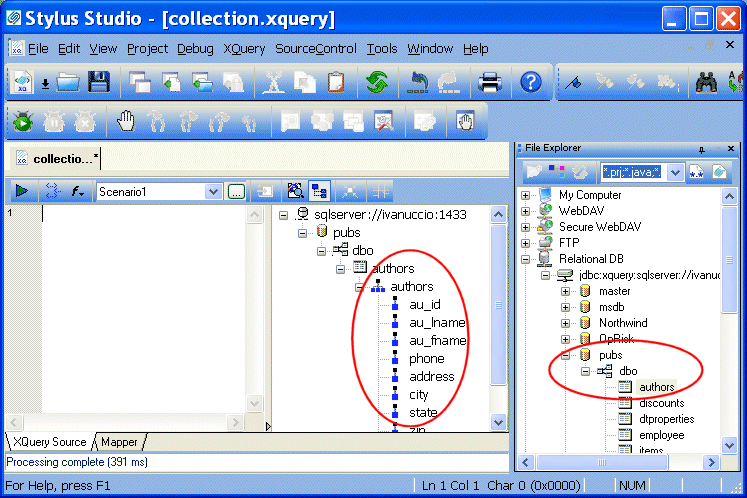Click the binoculars Find icon

click(x=706, y=82)
